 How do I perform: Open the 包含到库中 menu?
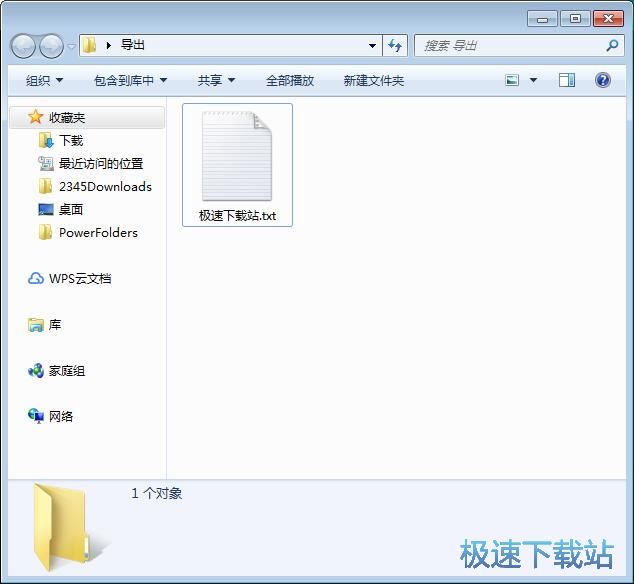[130, 80]
